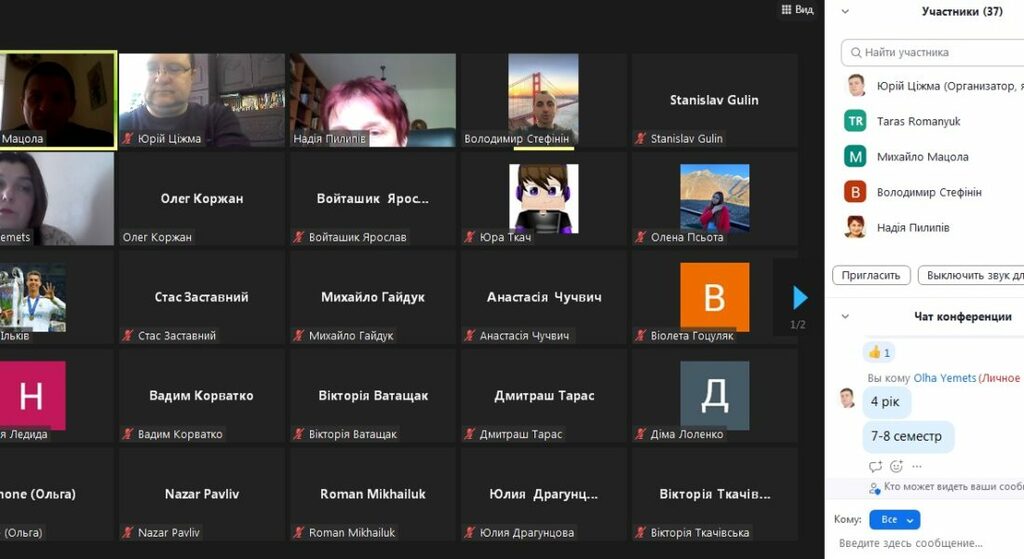Open the Вид layout view menu

(x=797, y=9)
